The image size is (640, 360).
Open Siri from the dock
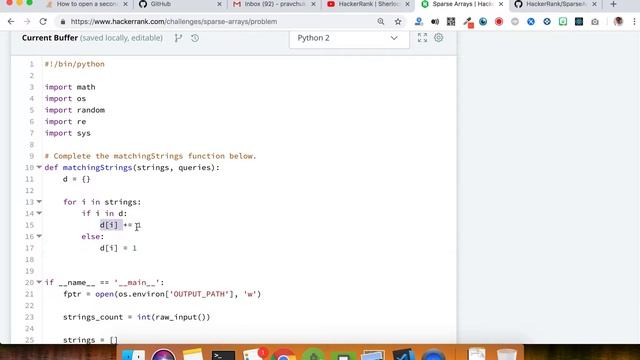[x=164, y=355]
